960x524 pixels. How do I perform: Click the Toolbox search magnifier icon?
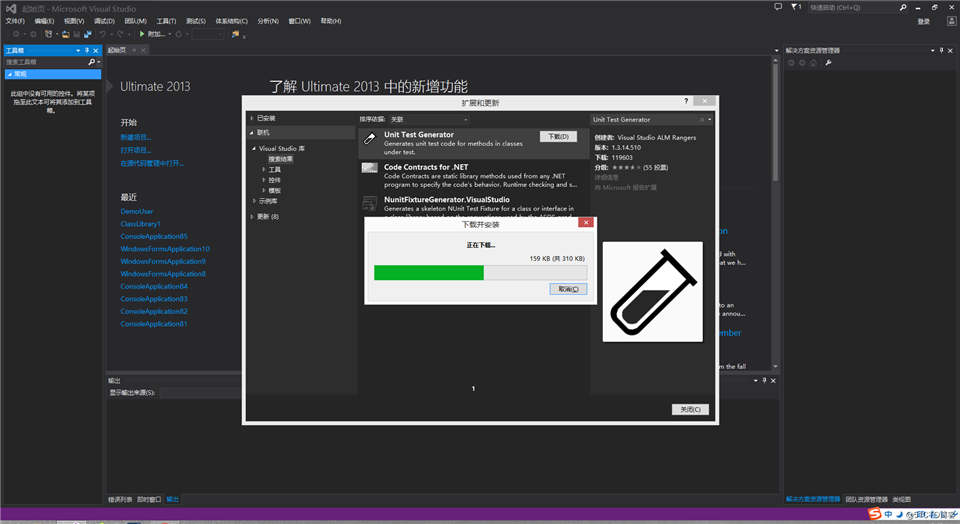(x=92, y=62)
